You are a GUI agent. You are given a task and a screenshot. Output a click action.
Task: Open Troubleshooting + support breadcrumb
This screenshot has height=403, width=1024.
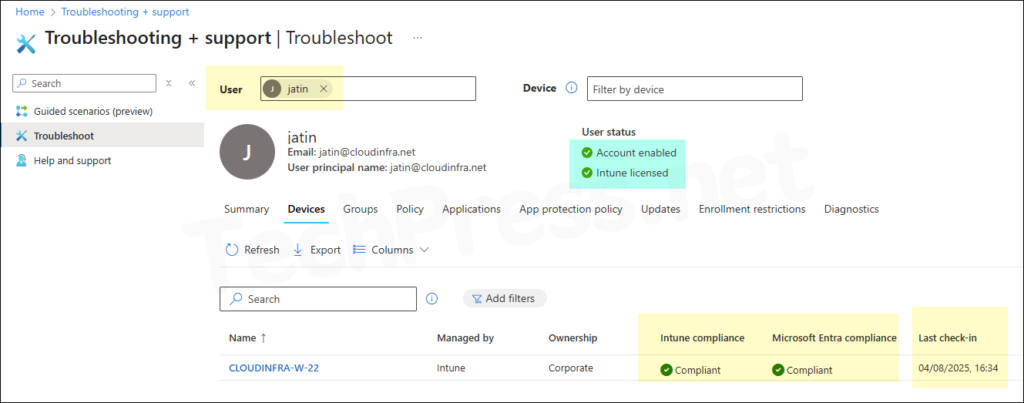[125, 12]
